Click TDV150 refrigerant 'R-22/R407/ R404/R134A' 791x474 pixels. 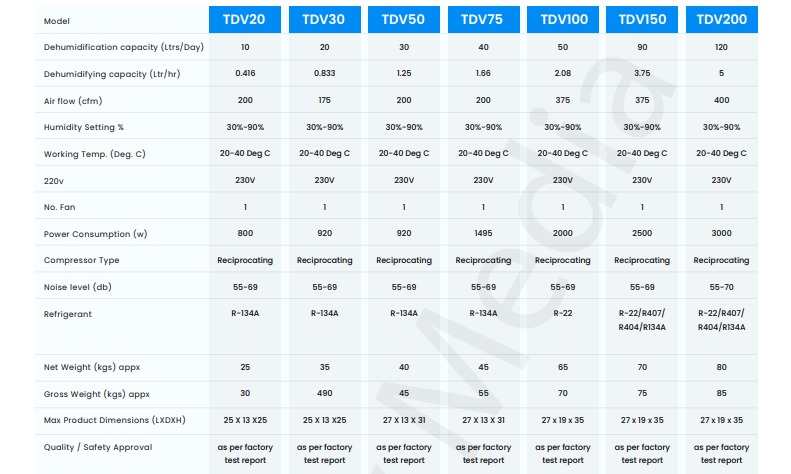[642, 320]
